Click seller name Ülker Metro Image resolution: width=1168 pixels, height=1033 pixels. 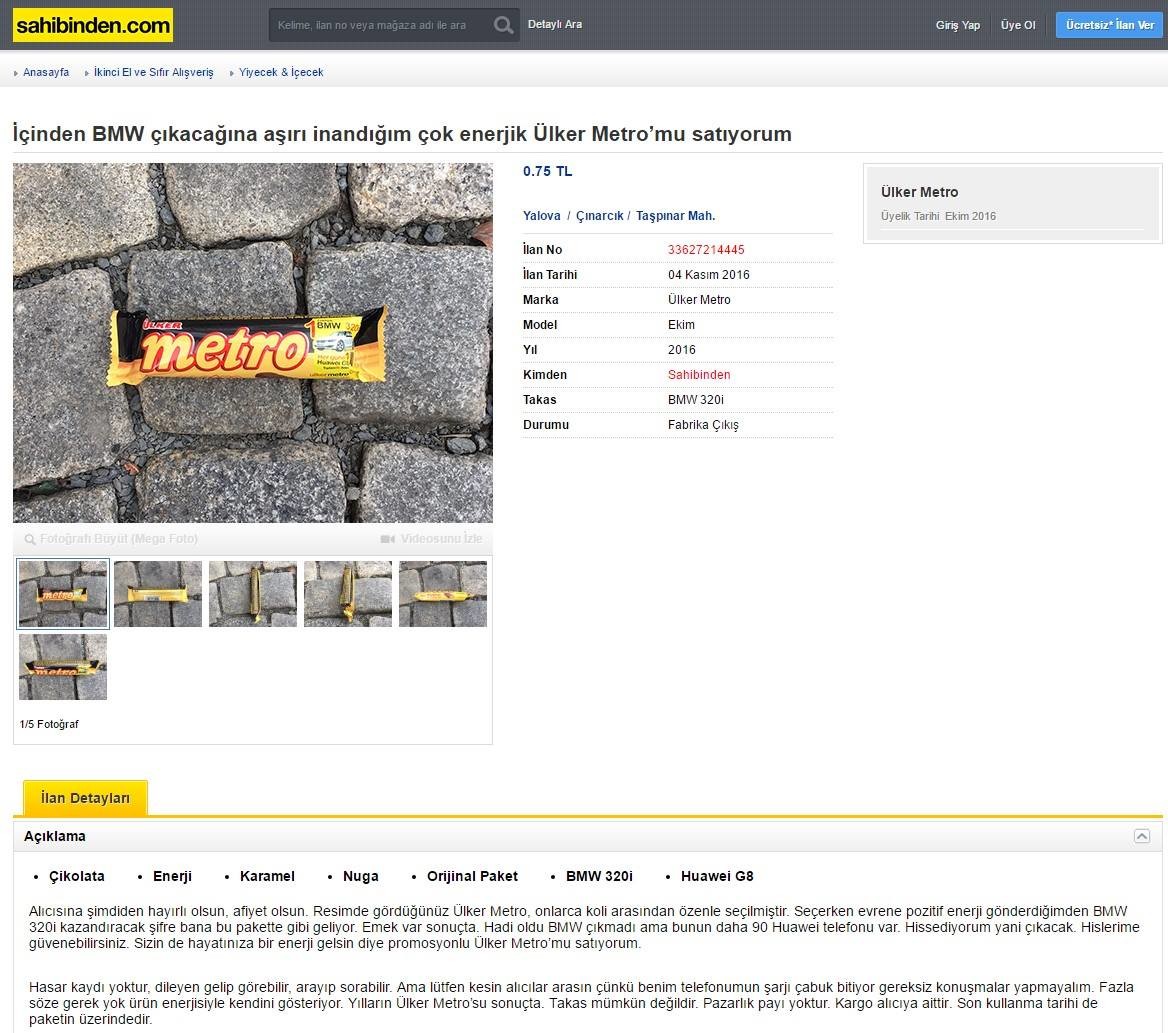tap(919, 192)
